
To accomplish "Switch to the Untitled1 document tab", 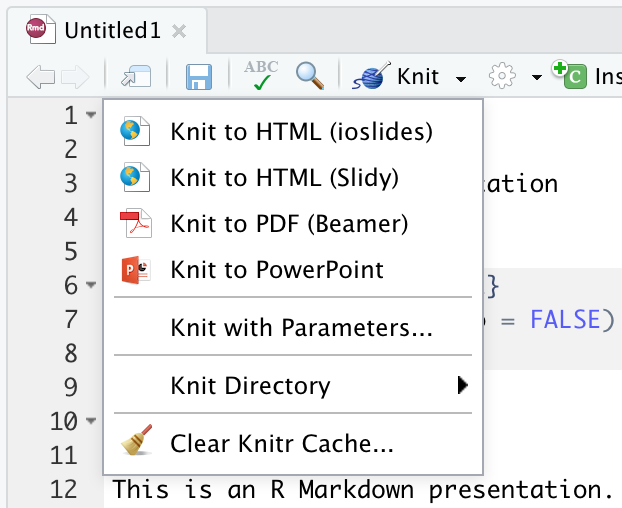I will click(111, 31).
